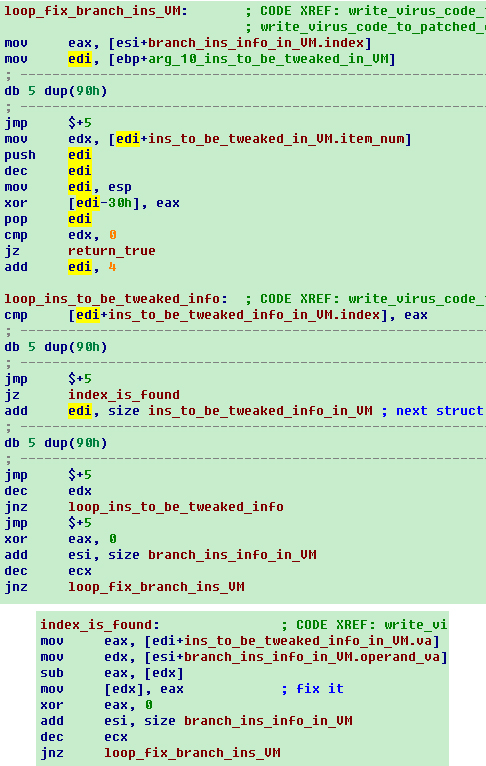Click the 'push edi' instruction

tap(48, 155)
